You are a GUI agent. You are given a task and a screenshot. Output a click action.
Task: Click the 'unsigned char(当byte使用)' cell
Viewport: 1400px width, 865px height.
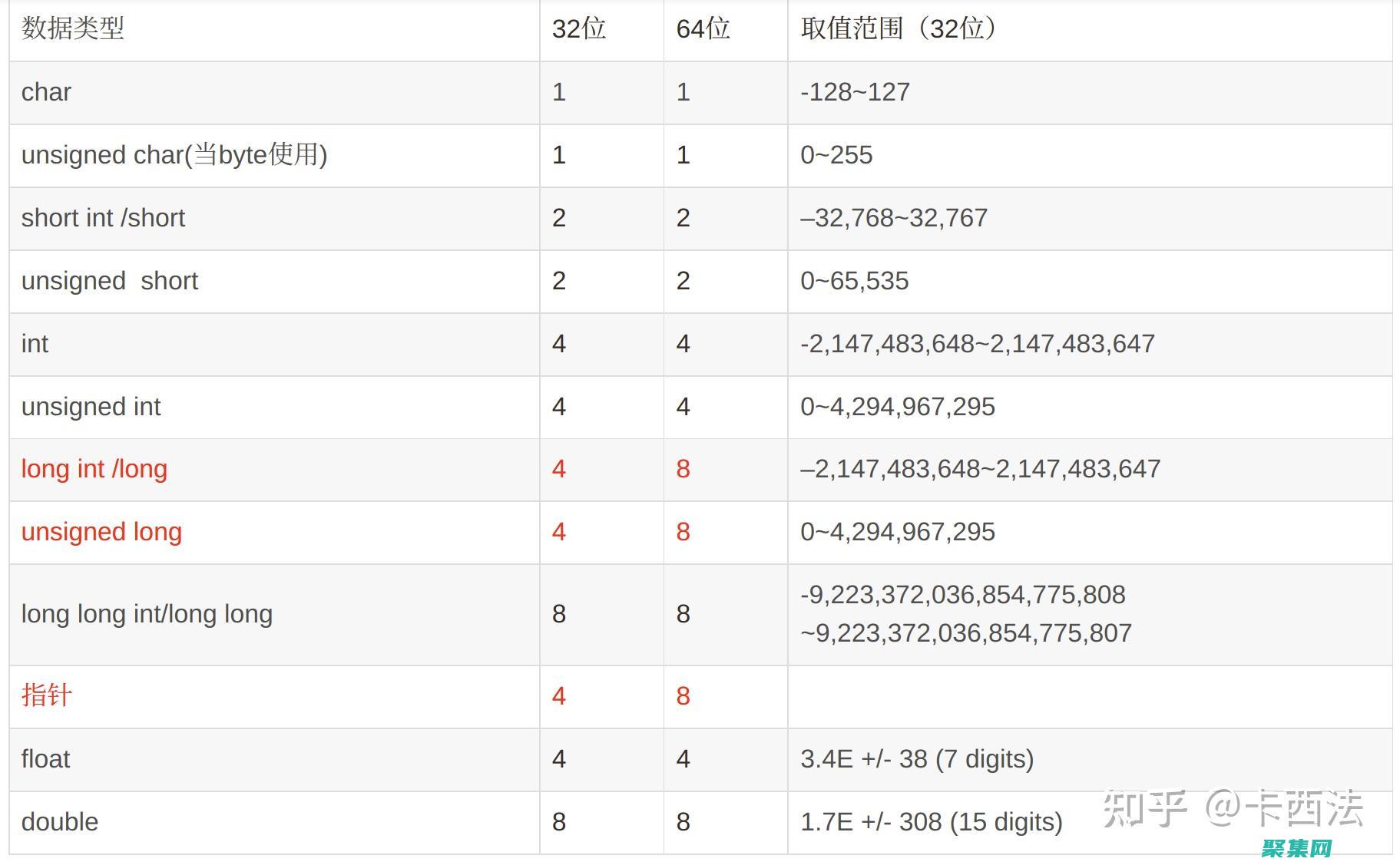[174, 155]
